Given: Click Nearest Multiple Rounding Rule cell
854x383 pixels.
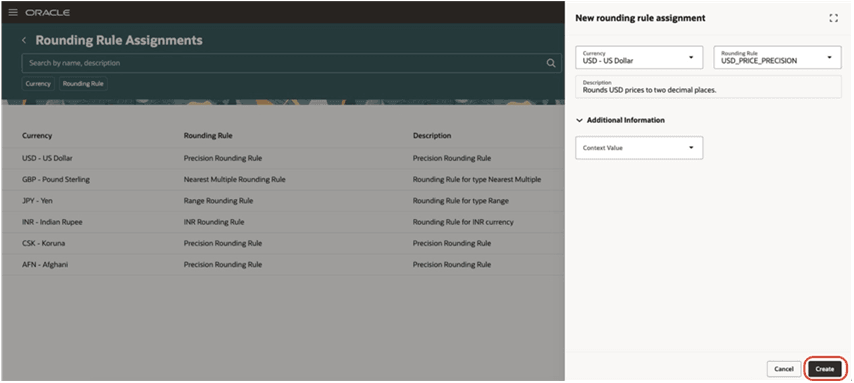Looking at the screenshot, I should point(234,179).
